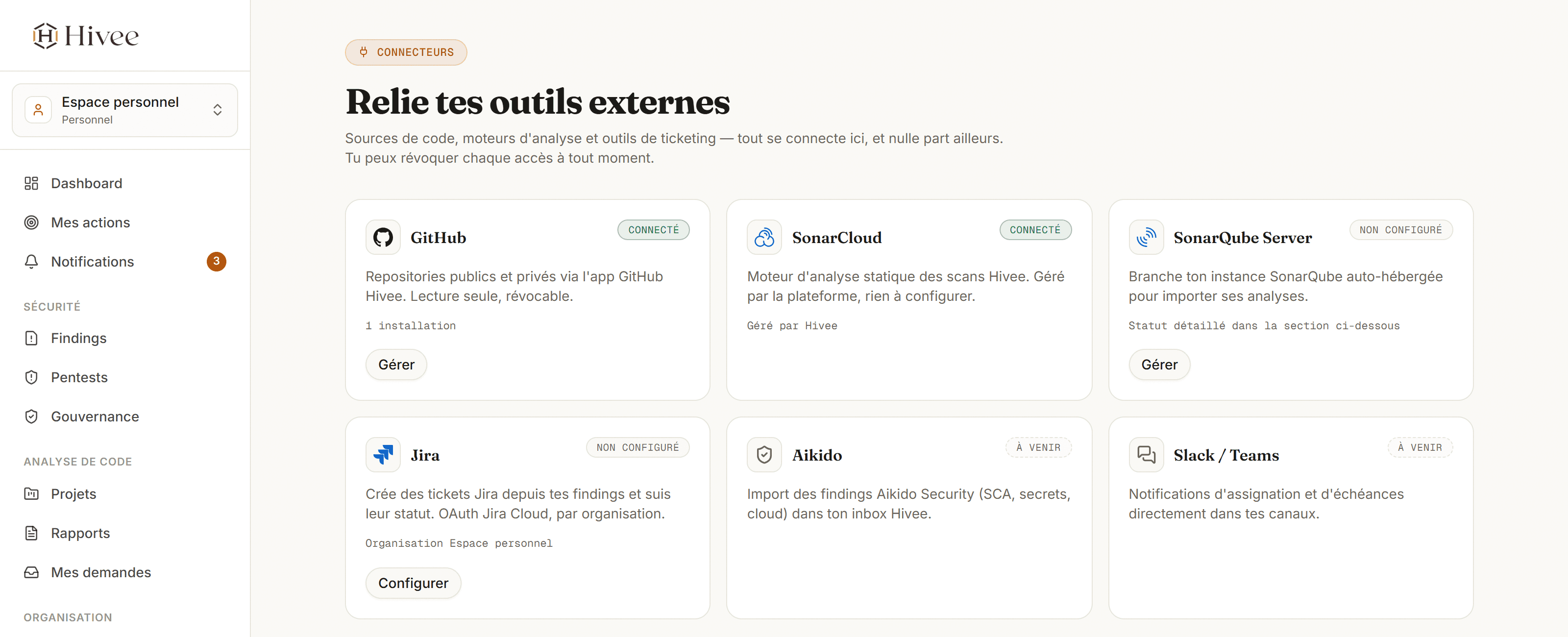Click the Jira card title
1568x637 pixels.
425,455
